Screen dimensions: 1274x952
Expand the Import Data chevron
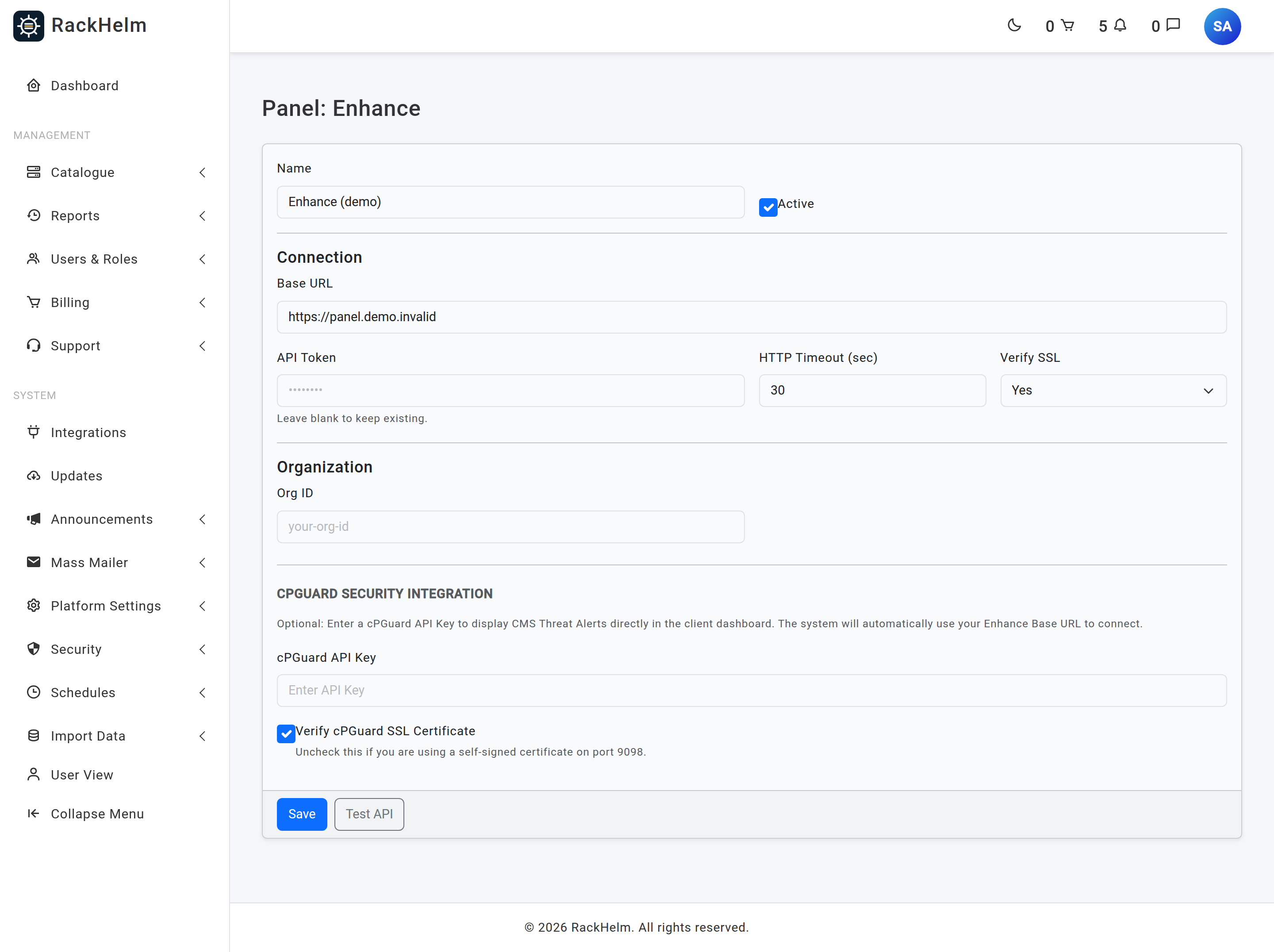pyautogui.click(x=202, y=735)
